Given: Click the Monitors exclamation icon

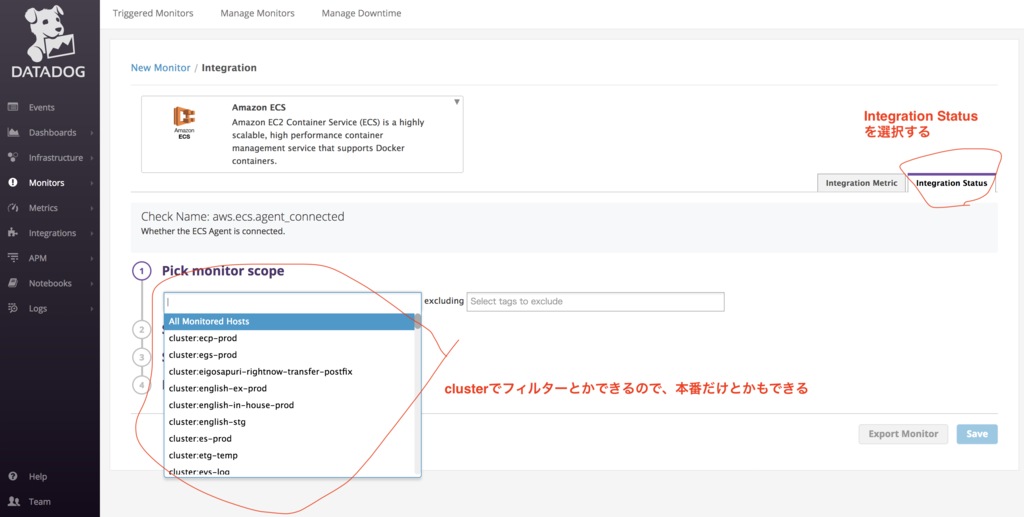Looking at the screenshot, I should [x=13, y=183].
